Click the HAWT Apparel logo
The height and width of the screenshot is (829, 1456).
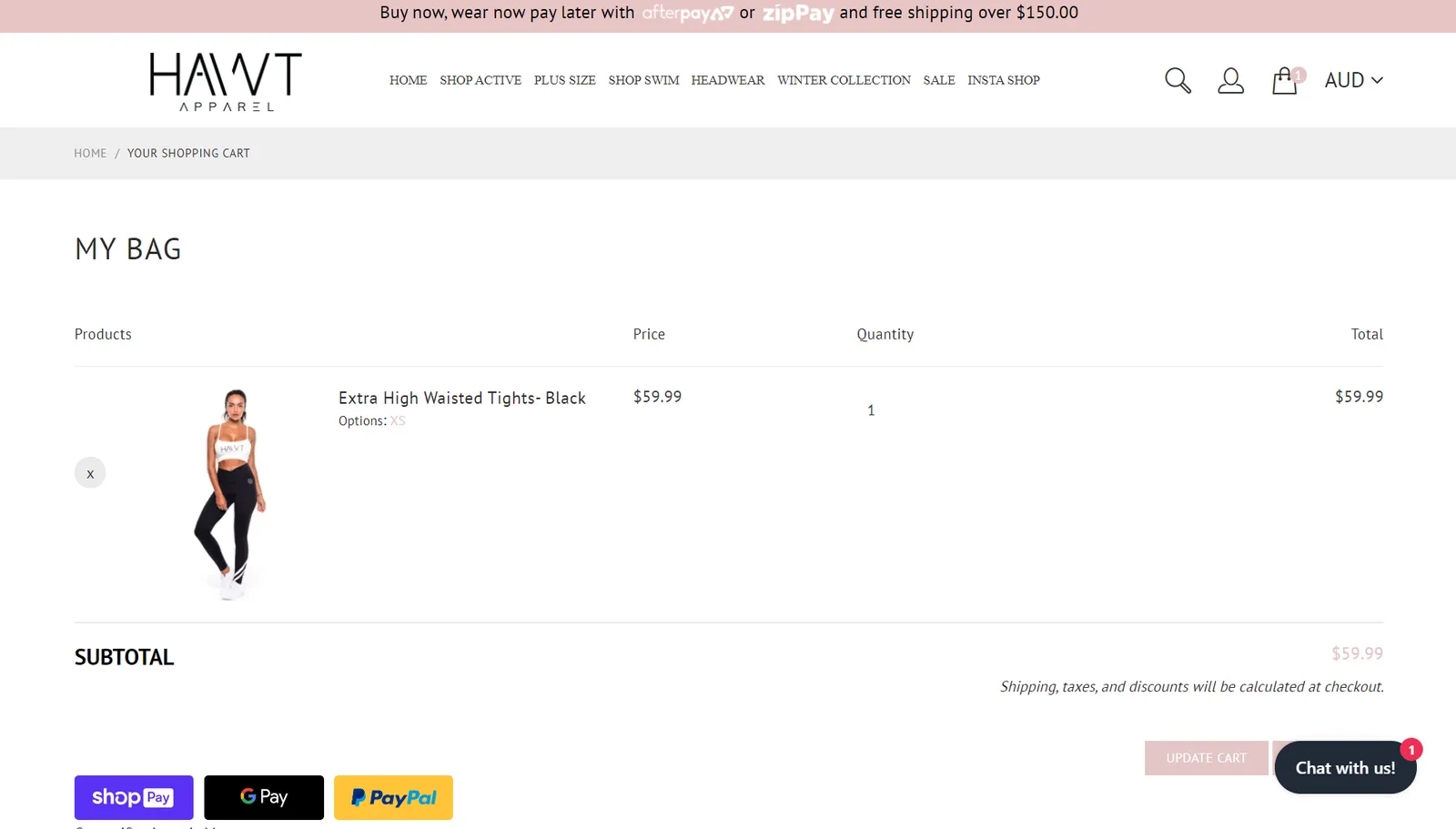pos(226,82)
